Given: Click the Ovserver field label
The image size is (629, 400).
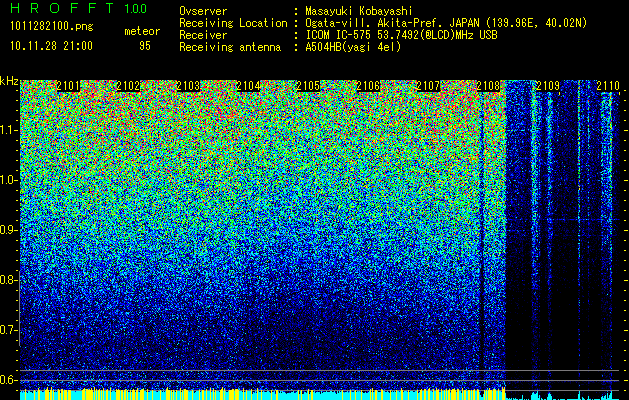Looking at the screenshot, I should pyautogui.click(x=203, y=11).
